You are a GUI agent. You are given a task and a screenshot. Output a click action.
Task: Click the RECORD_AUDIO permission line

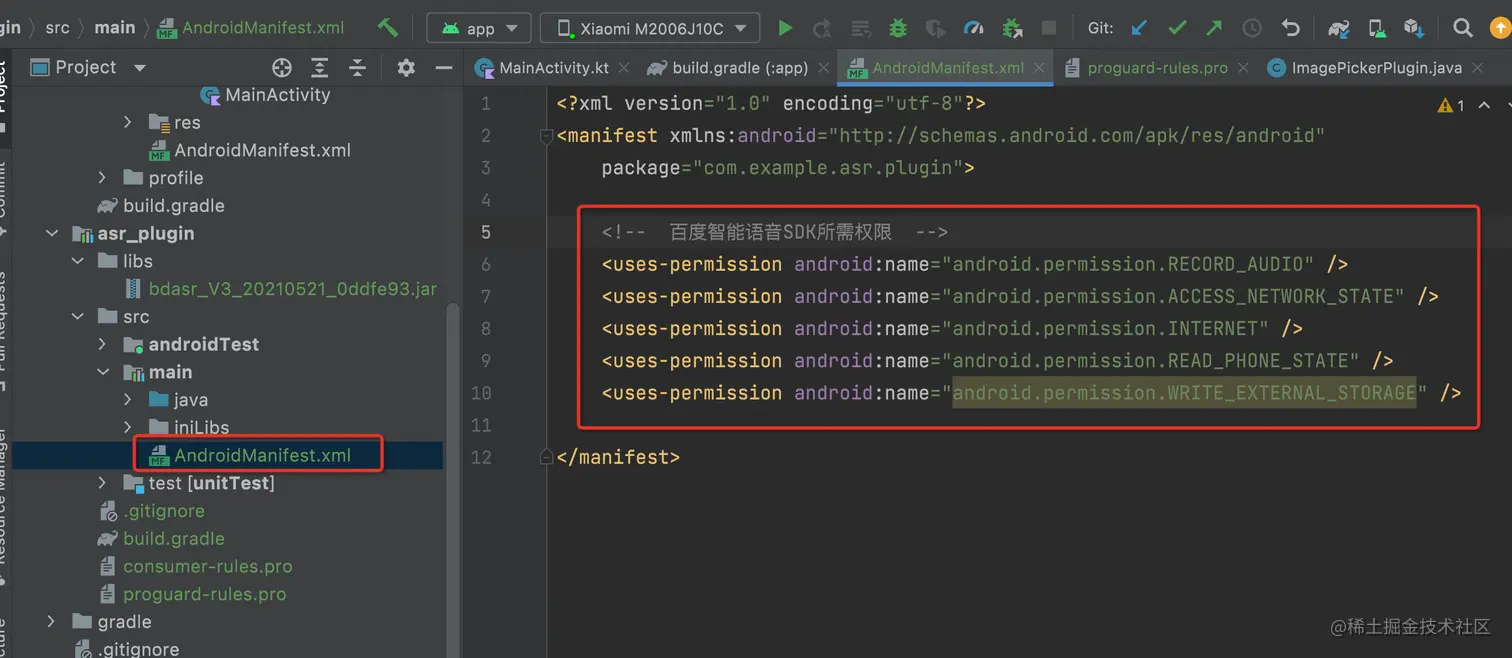tap(975, 264)
